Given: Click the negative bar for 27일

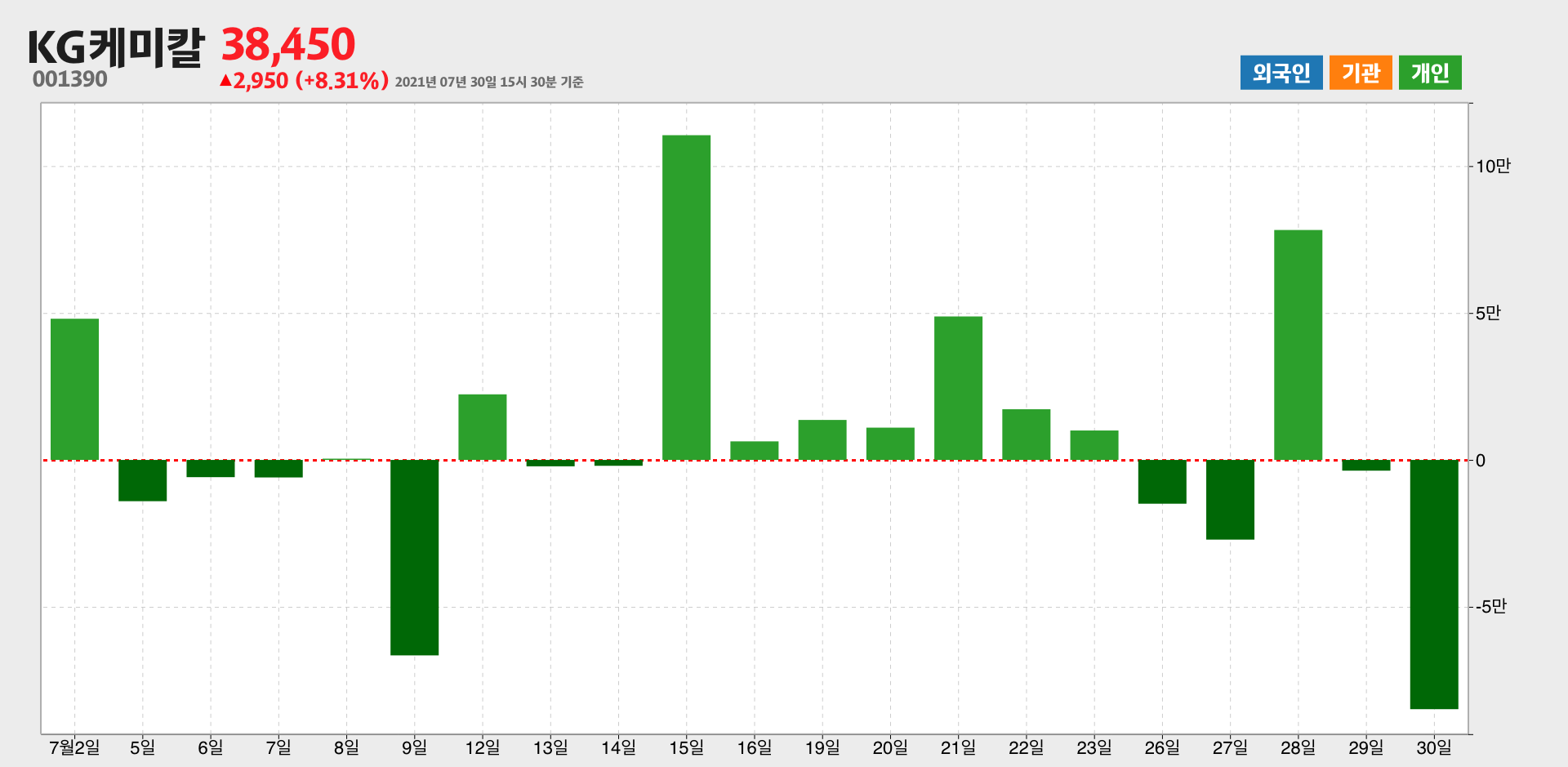Looking at the screenshot, I should point(1230,499).
